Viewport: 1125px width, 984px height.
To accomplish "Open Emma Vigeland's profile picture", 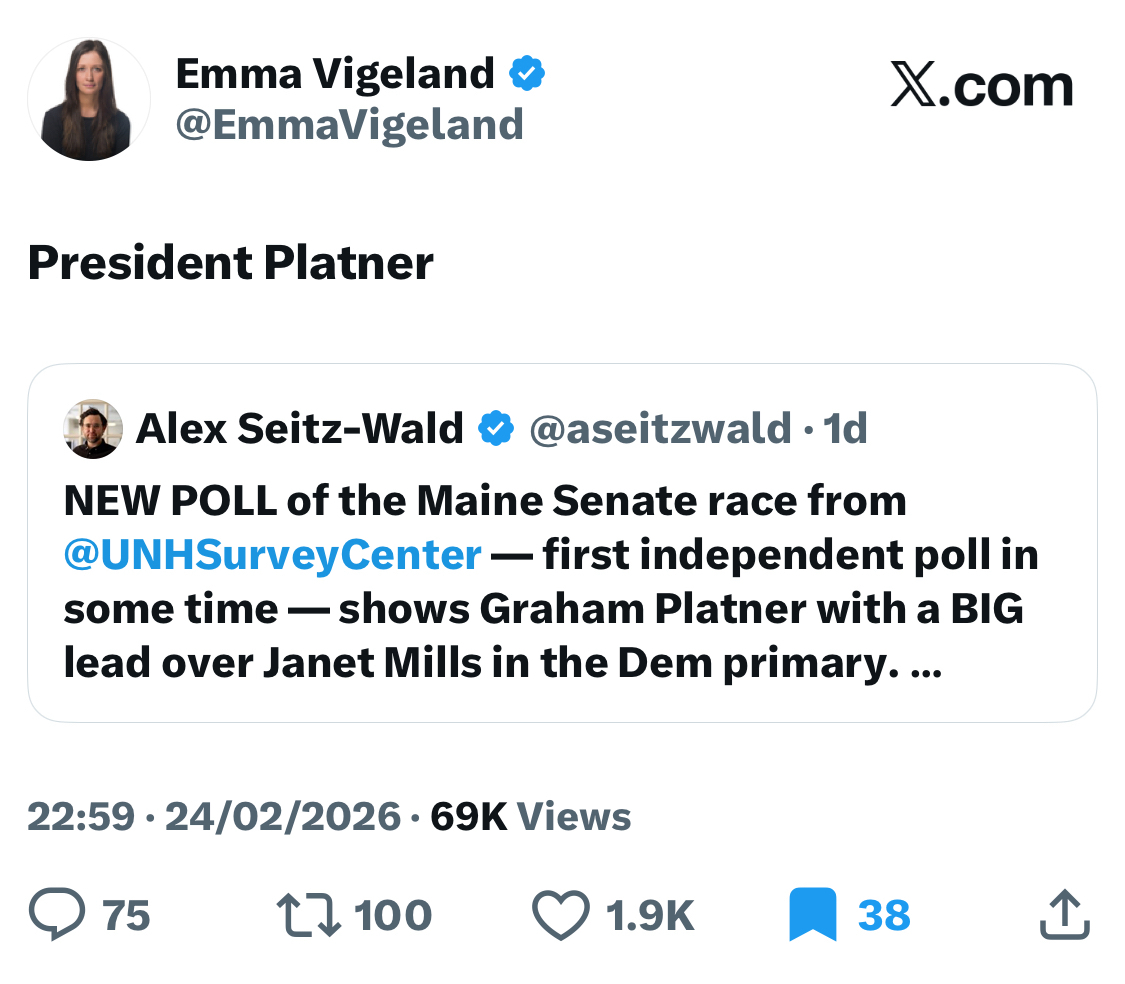I will coord(89,100).
